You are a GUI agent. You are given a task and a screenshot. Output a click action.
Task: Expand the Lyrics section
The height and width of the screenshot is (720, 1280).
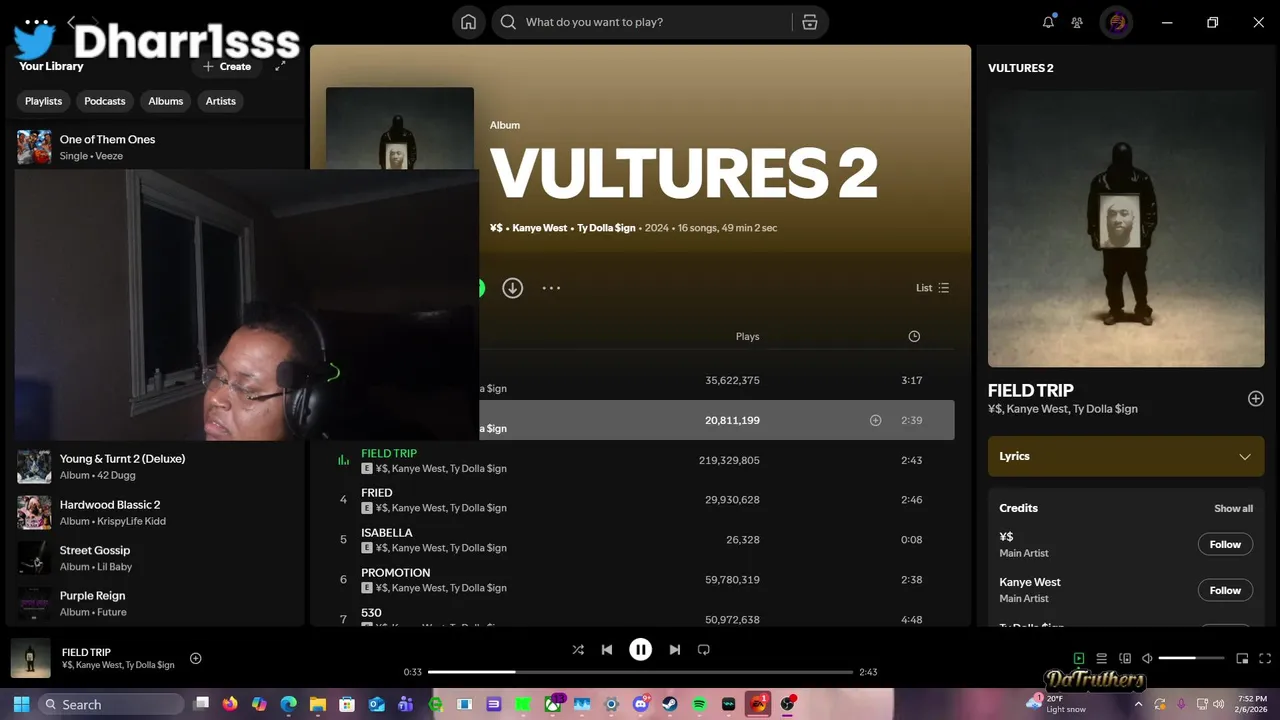point(1126,456)
